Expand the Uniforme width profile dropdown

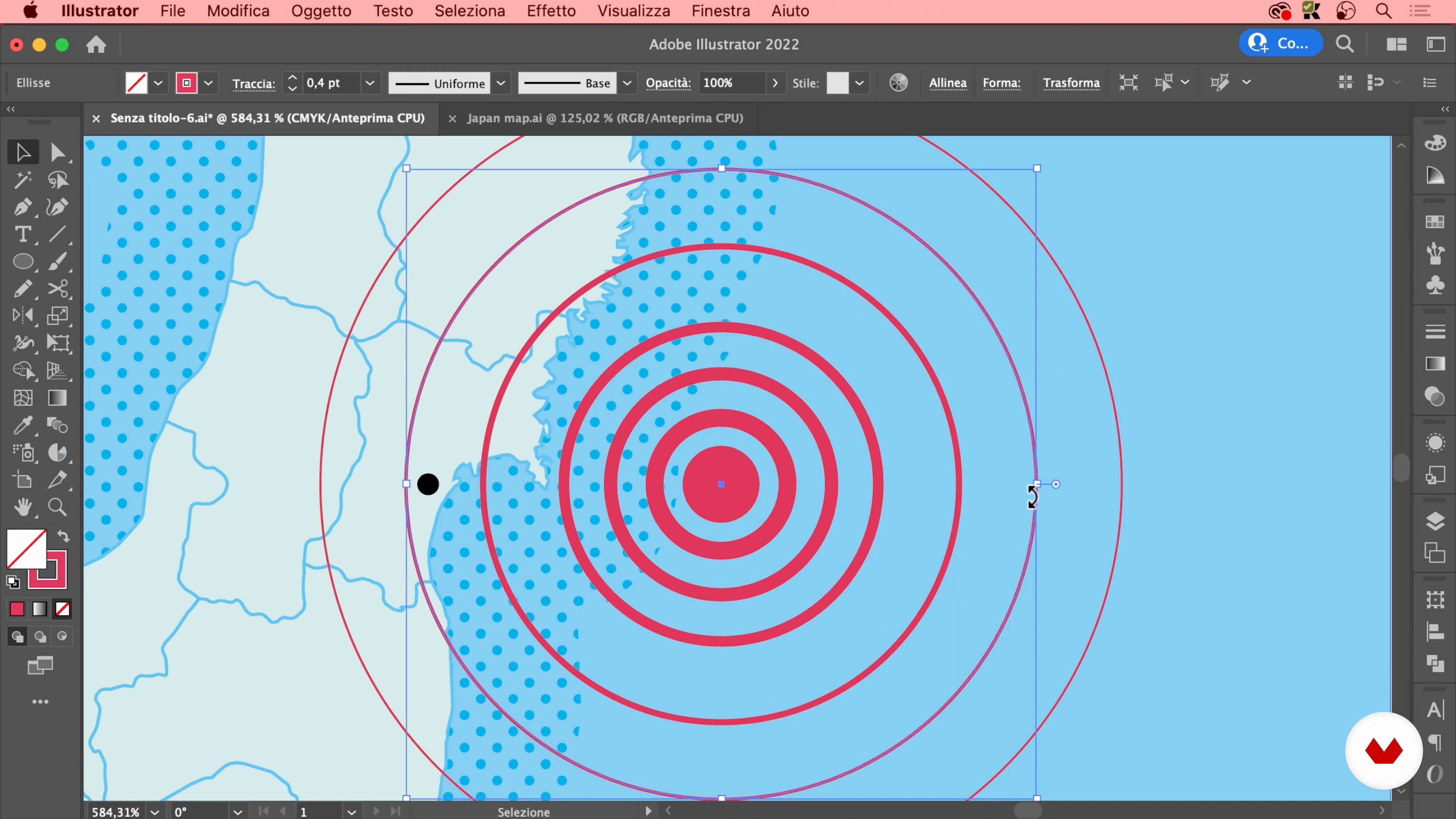[x=501, y=83]
